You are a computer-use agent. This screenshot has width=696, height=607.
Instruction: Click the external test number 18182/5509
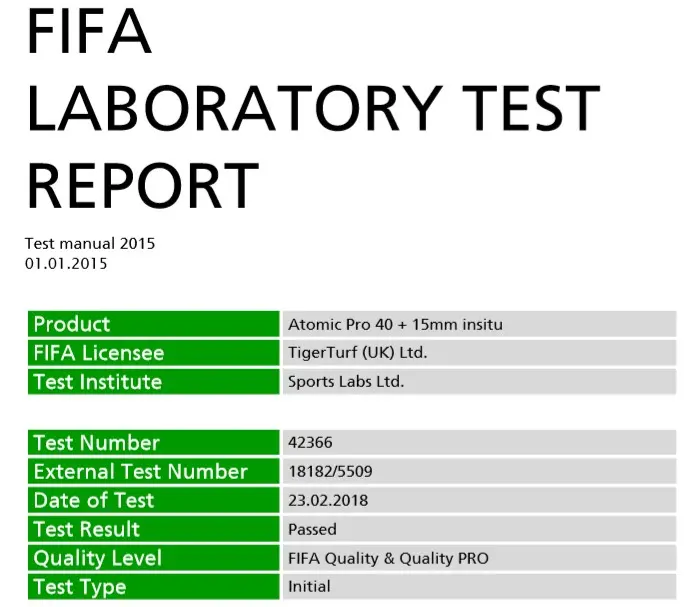coord(330,472)
